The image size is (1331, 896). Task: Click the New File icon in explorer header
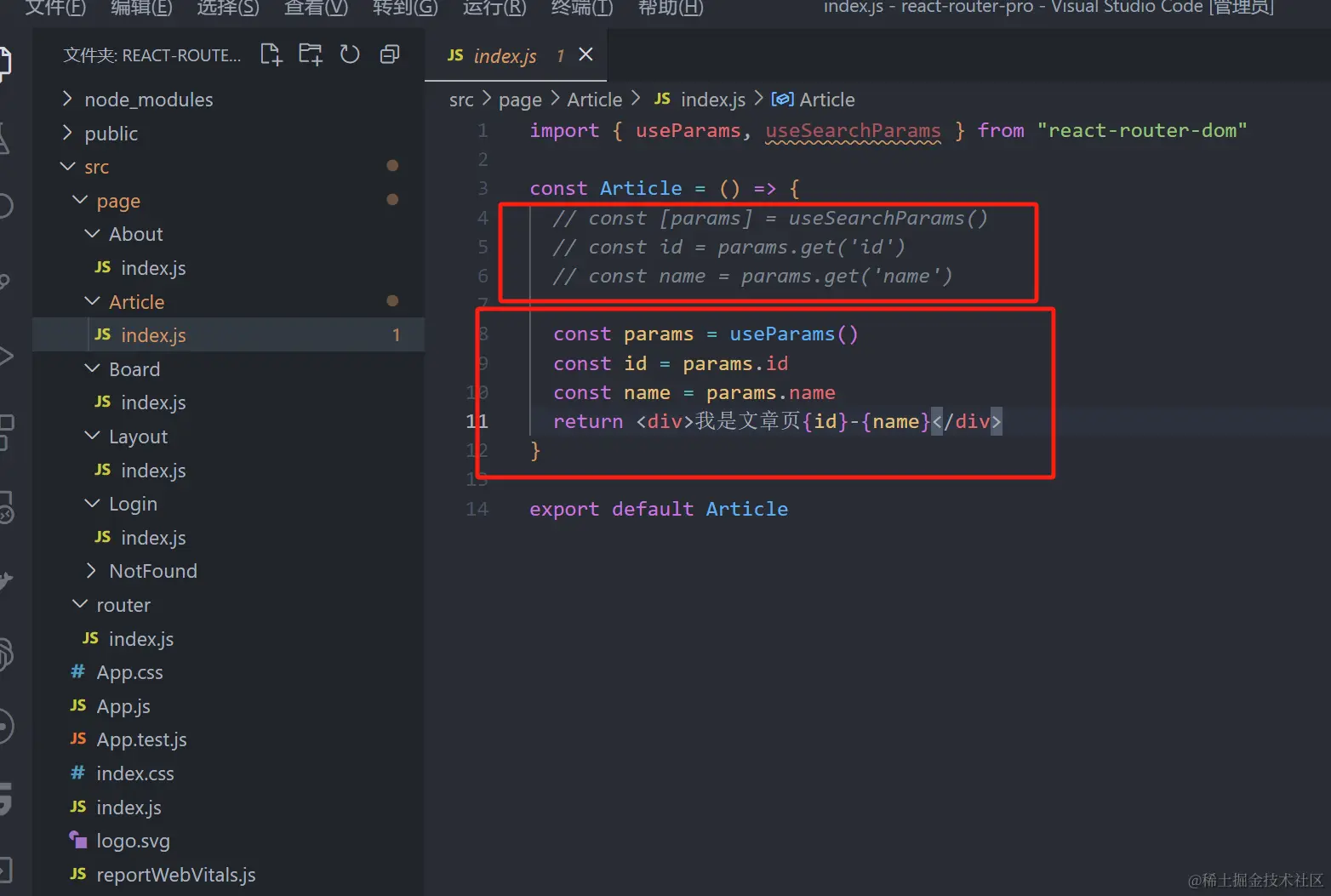coord(271,54)
